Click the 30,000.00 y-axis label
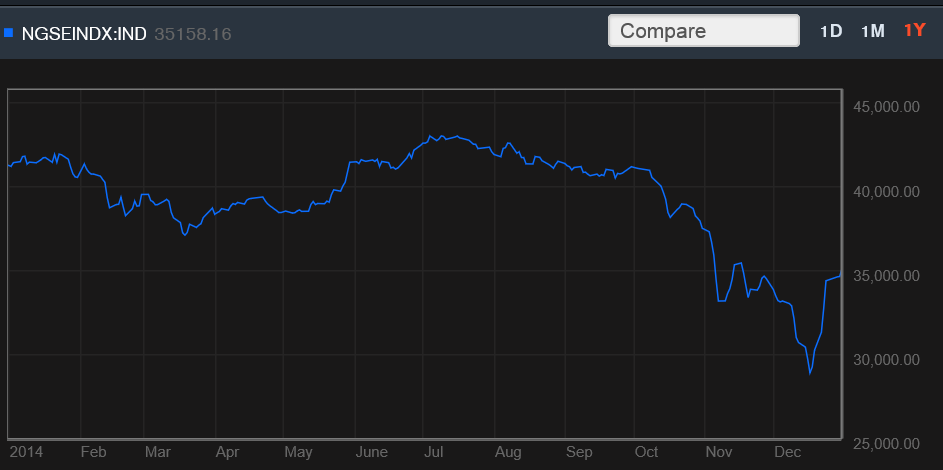Image resolution: width=943 pixels, height=470 pixels. click(x=885, y=359)
